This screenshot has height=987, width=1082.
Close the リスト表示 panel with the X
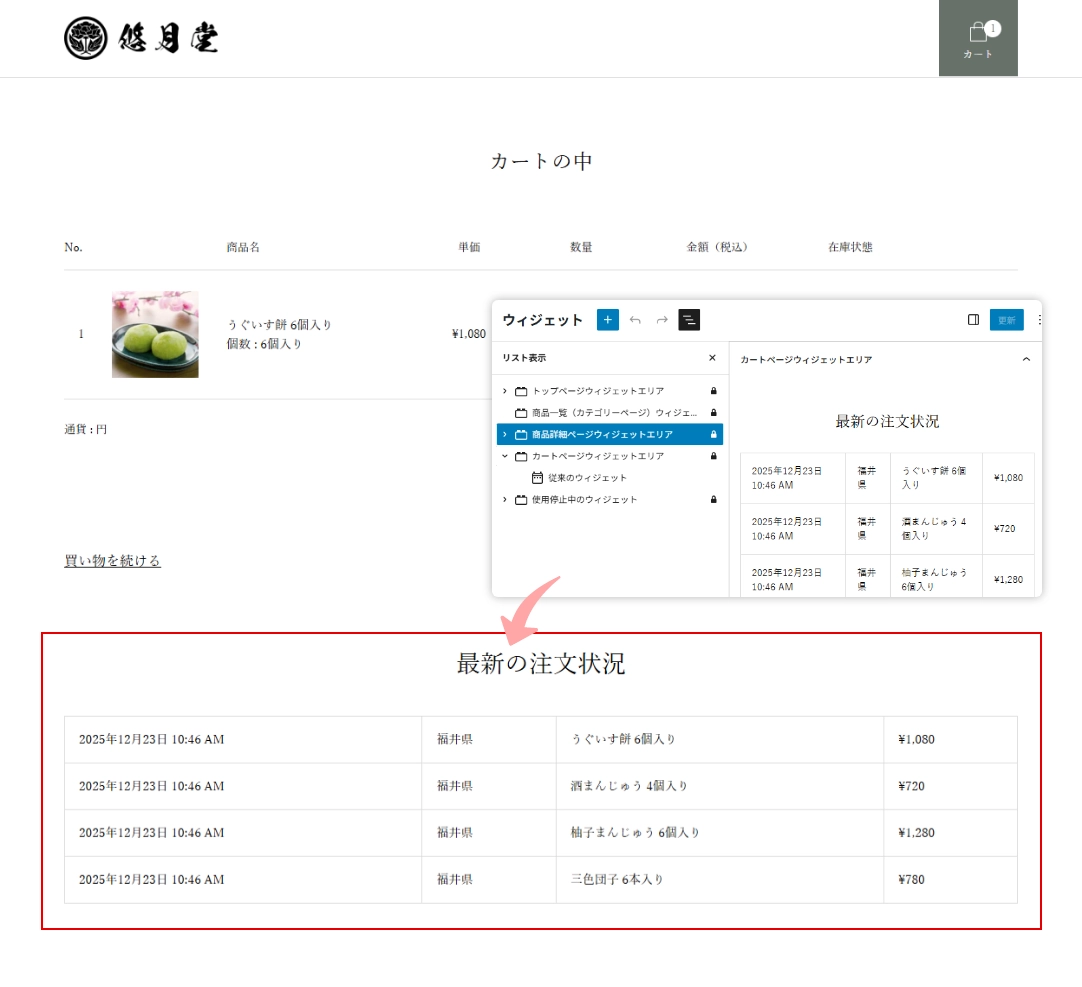[x=712, y=357]
